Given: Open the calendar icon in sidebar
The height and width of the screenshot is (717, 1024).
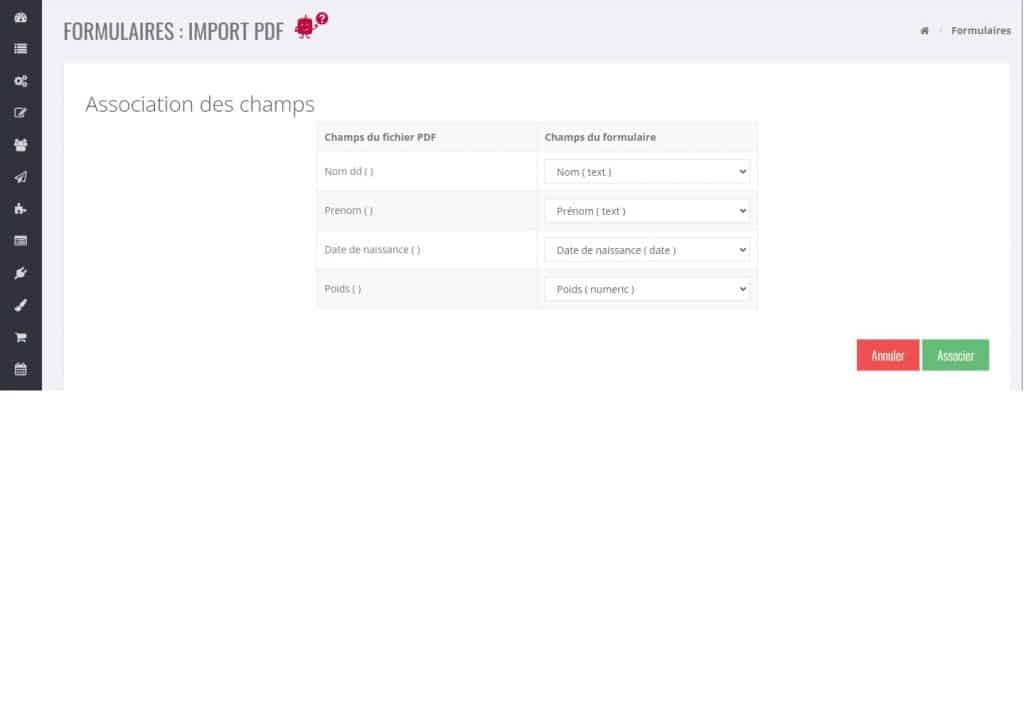Looking at the screenshot, I should click(x=21, y=370).
